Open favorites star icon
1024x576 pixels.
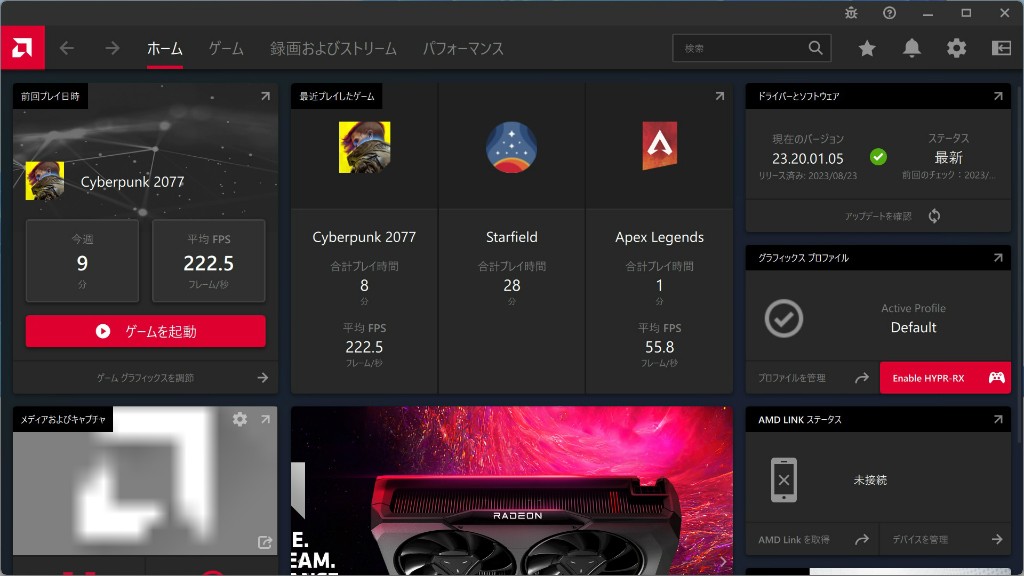pyautogui.click(x=867, y=48)
